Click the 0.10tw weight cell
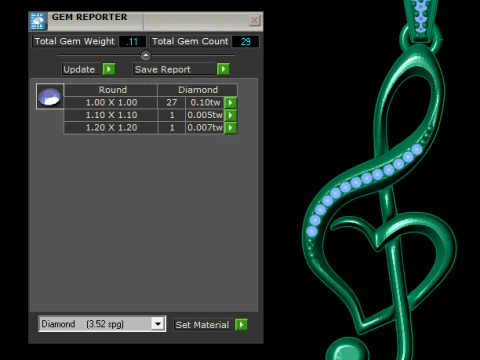Viewport: 480px width, 360px height. pyautogui.click(x=205, y=102)
